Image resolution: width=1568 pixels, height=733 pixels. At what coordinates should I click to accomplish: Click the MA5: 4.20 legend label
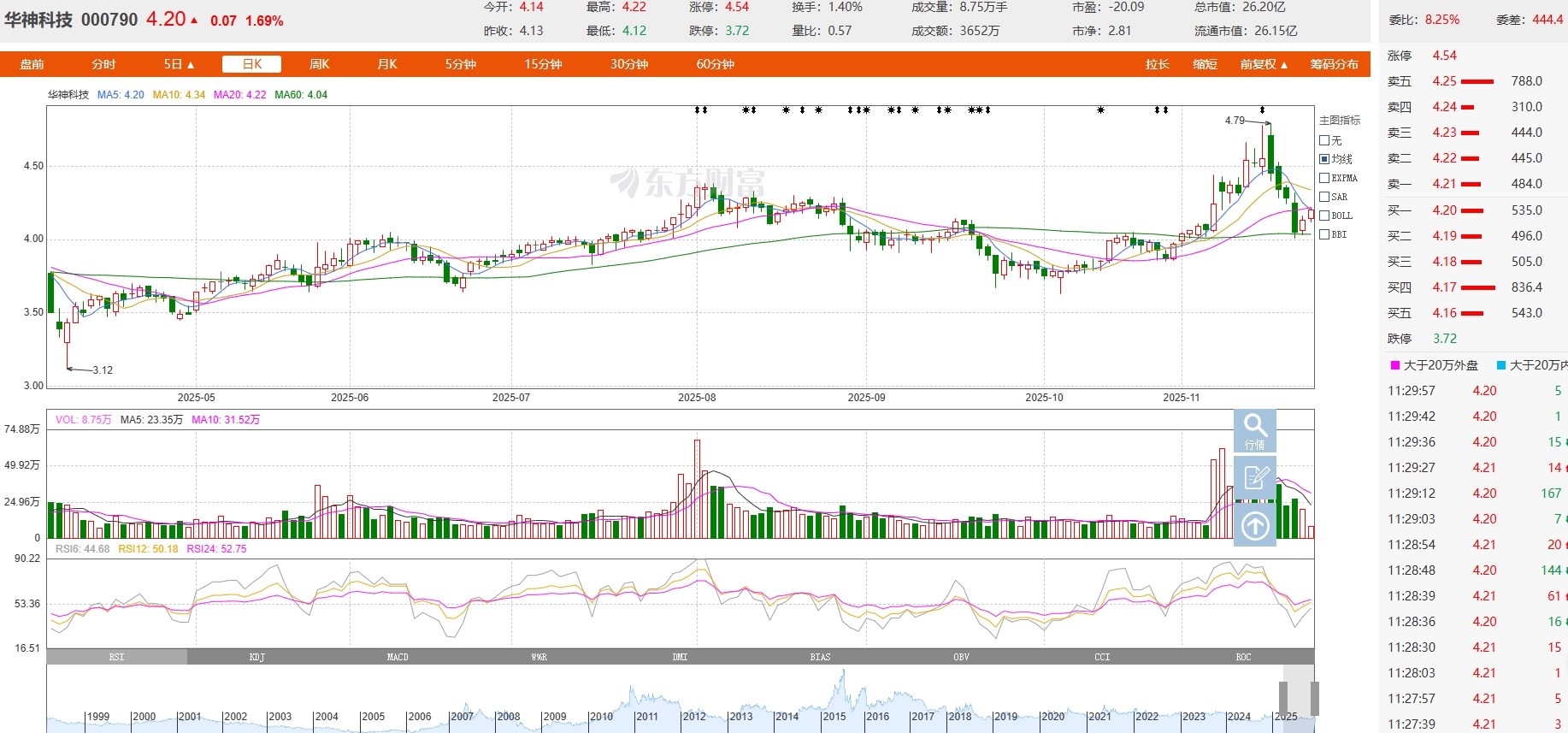[121, 95]
